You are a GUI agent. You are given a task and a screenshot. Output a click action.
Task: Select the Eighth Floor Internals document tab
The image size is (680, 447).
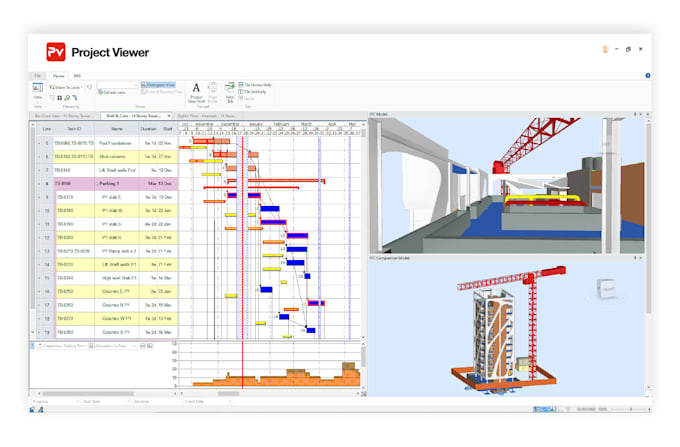click(206, 116)
